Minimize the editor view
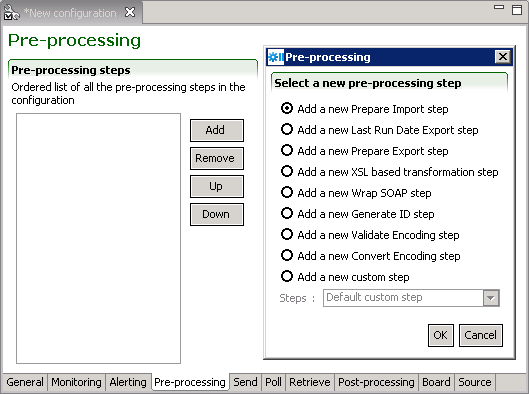This screenshot has width=529, height=394. coord(499,7)
